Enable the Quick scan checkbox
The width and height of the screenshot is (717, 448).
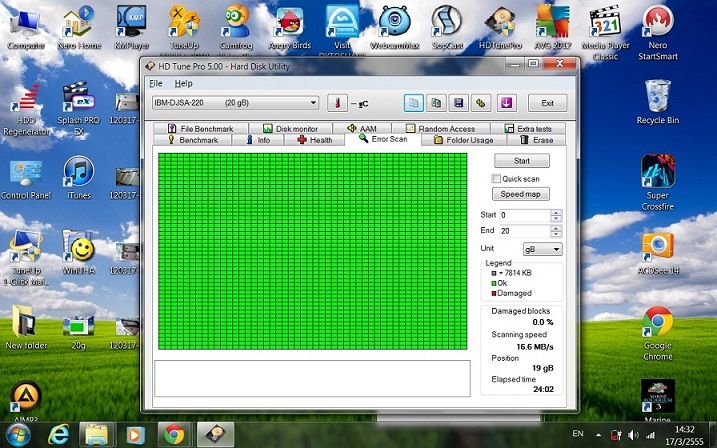coord(496,178)
